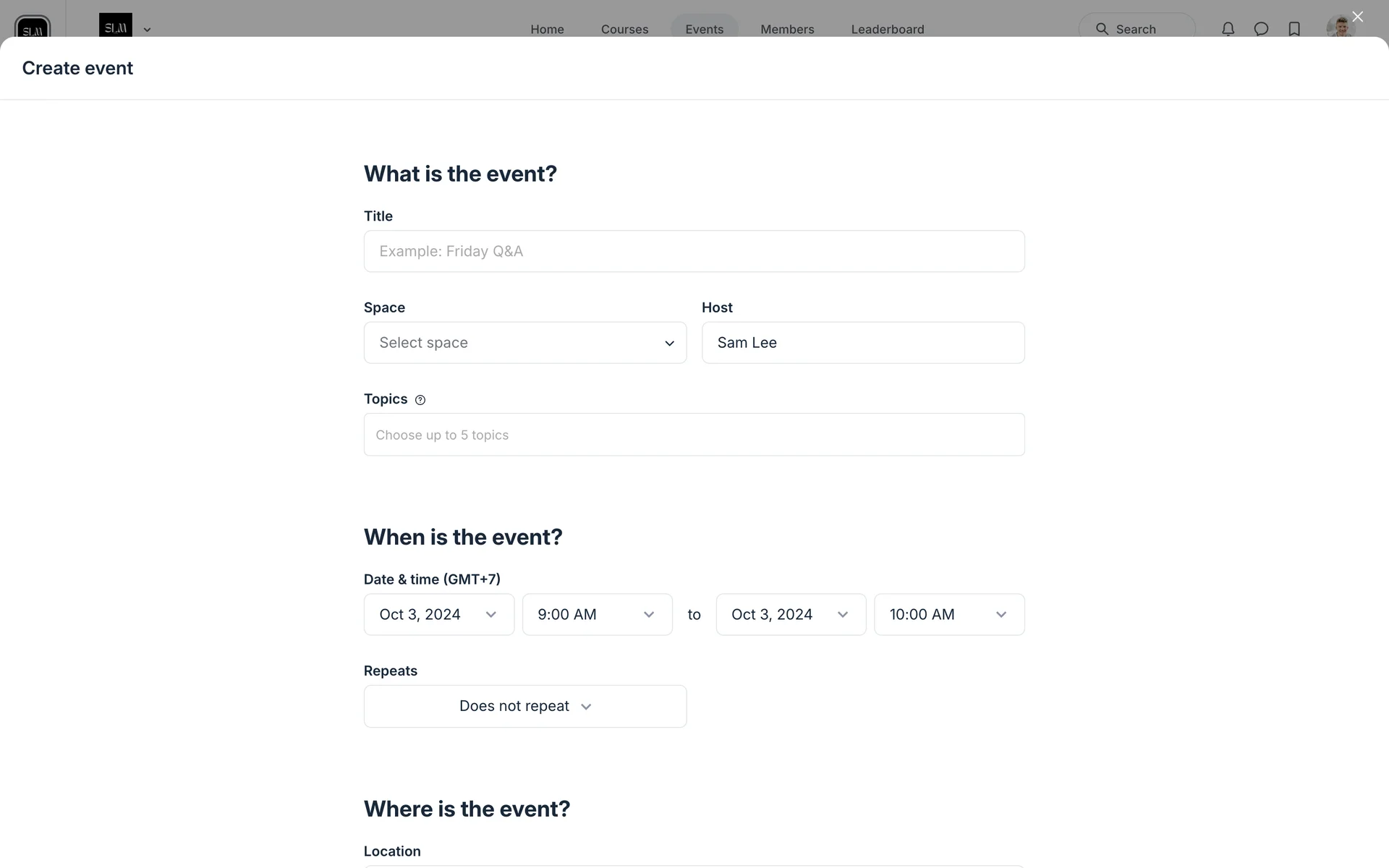
Task: Open the Select space dropdown
Action: click(525, 343)
